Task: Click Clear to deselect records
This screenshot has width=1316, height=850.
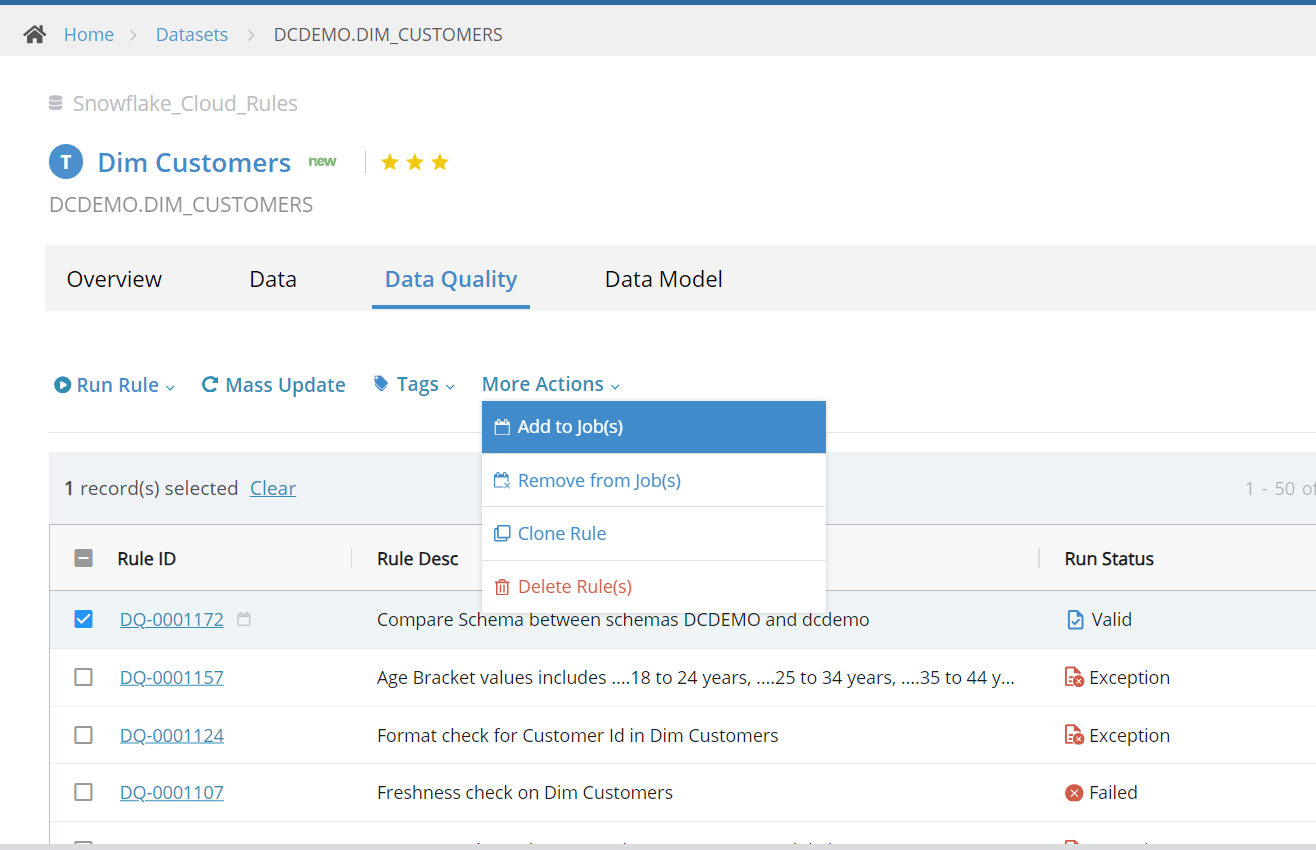Action: click(273, 488)
